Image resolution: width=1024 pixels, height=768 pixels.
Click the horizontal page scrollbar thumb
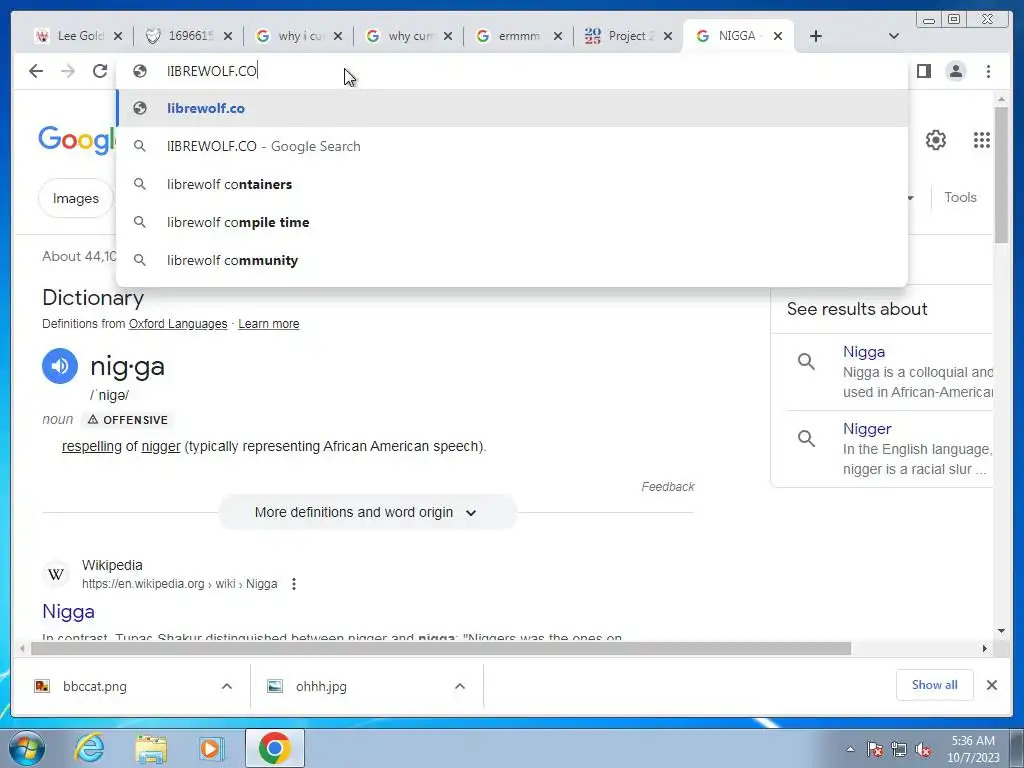coord(441,648)
